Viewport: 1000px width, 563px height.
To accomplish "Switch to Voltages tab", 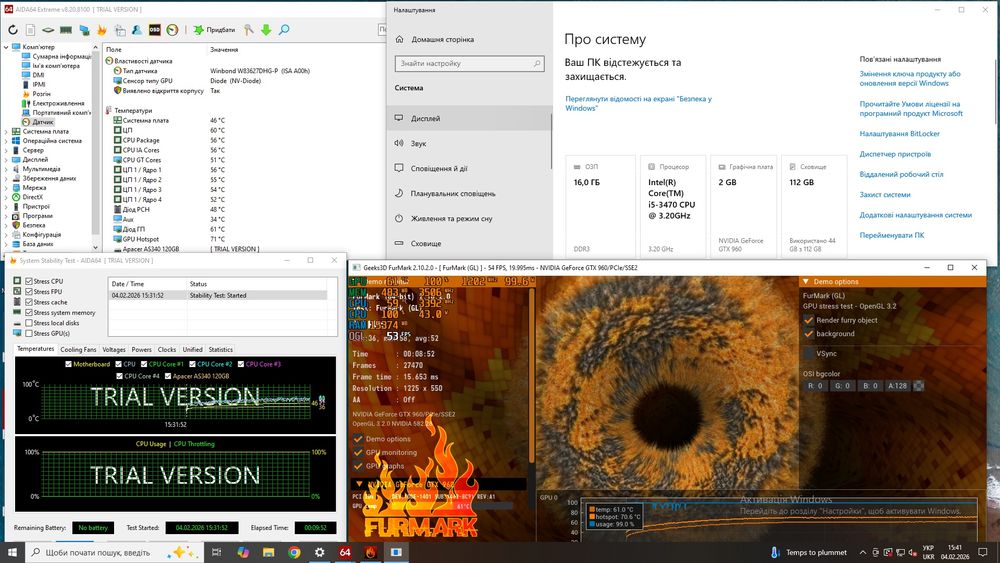I will tap(114, 349).
